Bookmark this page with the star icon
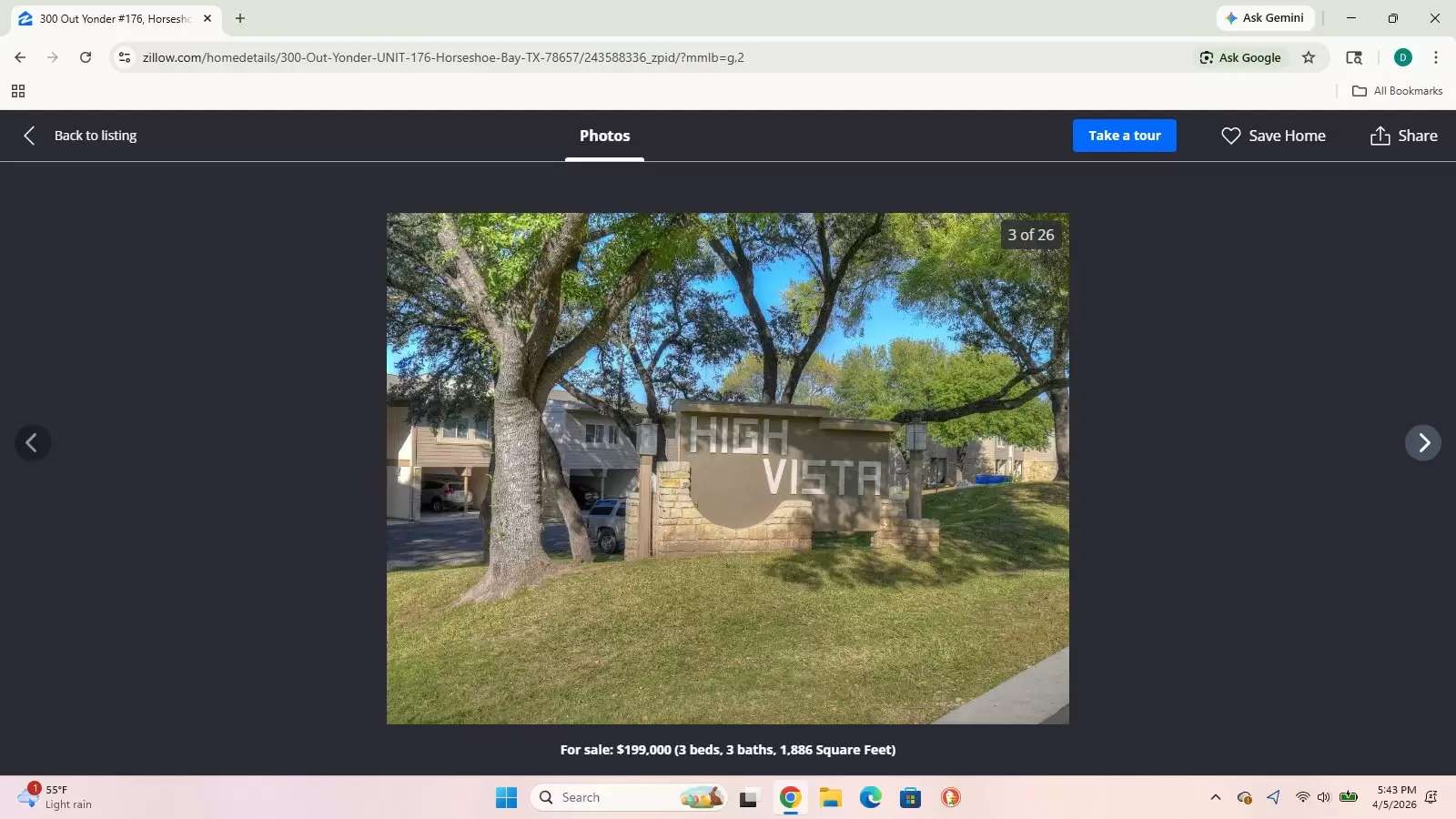The width and height of the screenshot is (1456, 819). (x=1309, y=57)
